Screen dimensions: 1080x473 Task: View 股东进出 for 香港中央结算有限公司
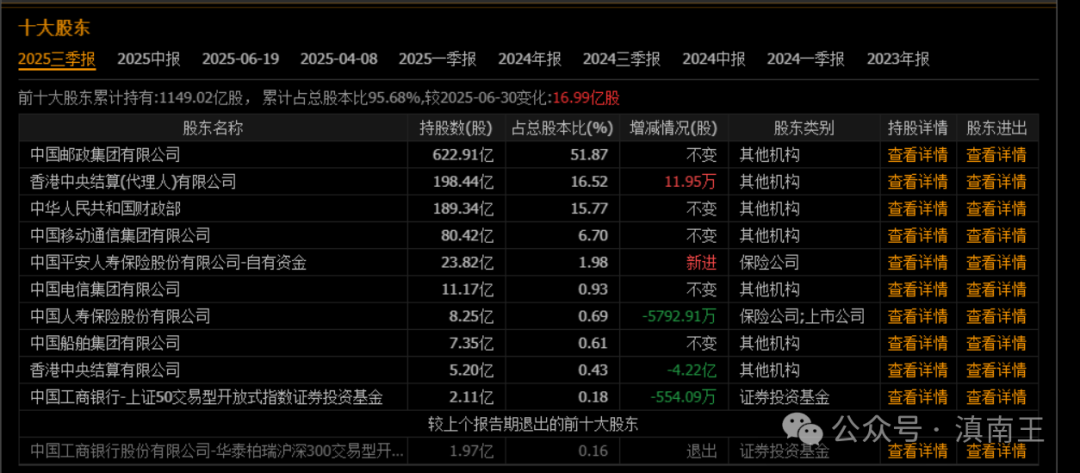tap(997, 370)
